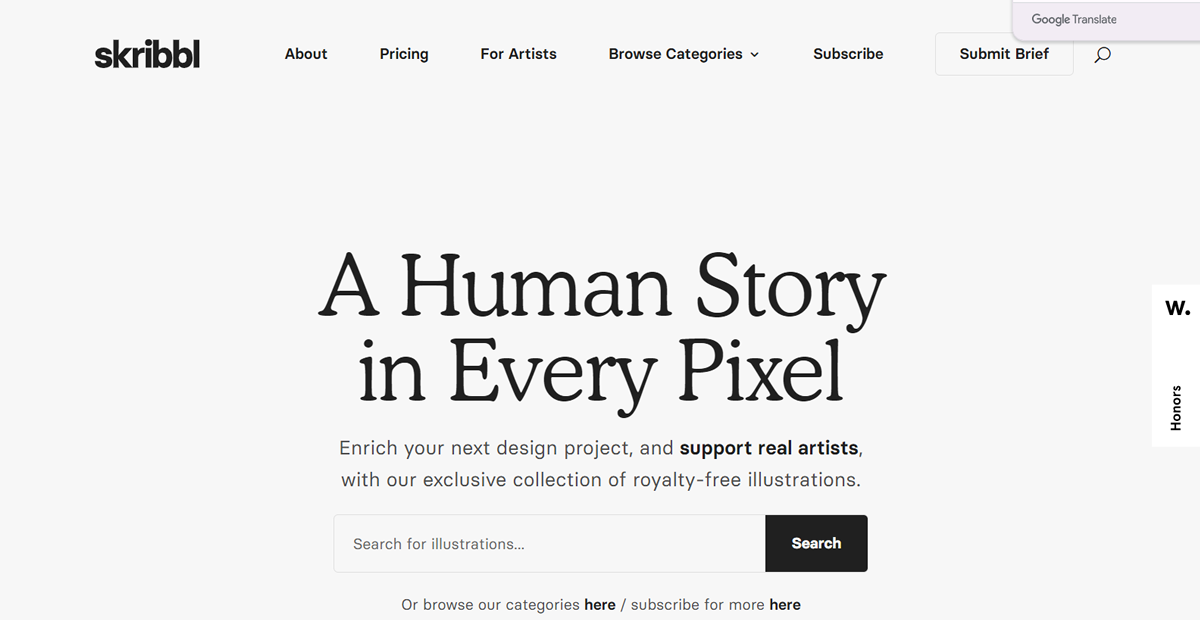Viewport: 1200px width, 620px height.
Task: Open the Subscribe nav link
Action: [x=848, y=54]
